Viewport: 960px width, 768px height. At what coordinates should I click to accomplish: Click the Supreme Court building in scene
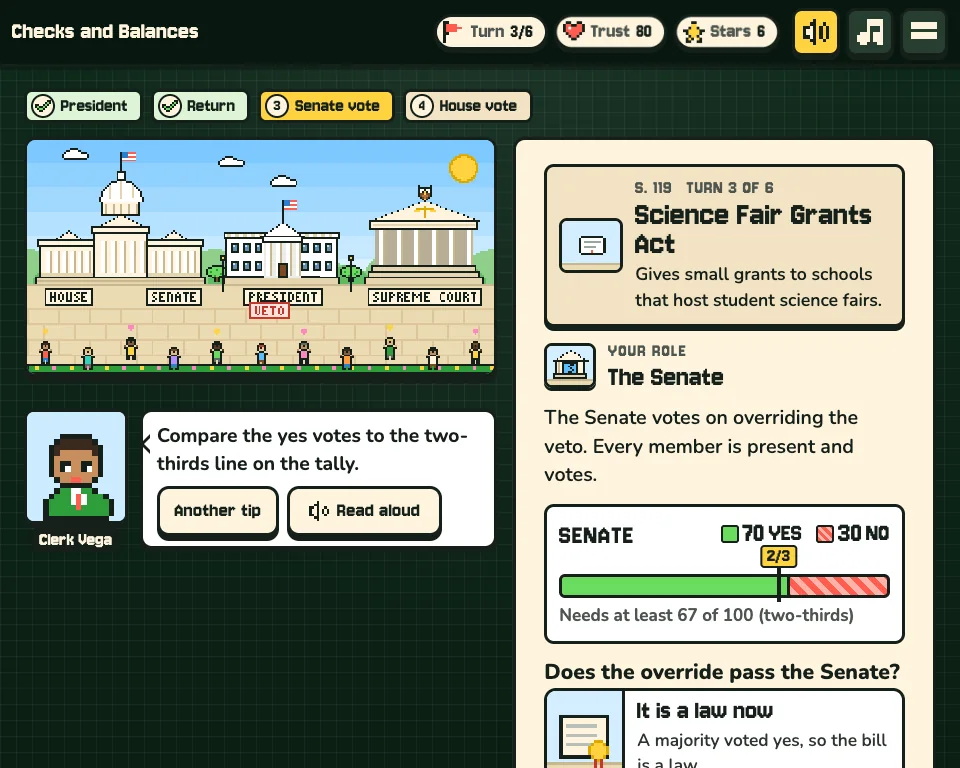[424, 244]
